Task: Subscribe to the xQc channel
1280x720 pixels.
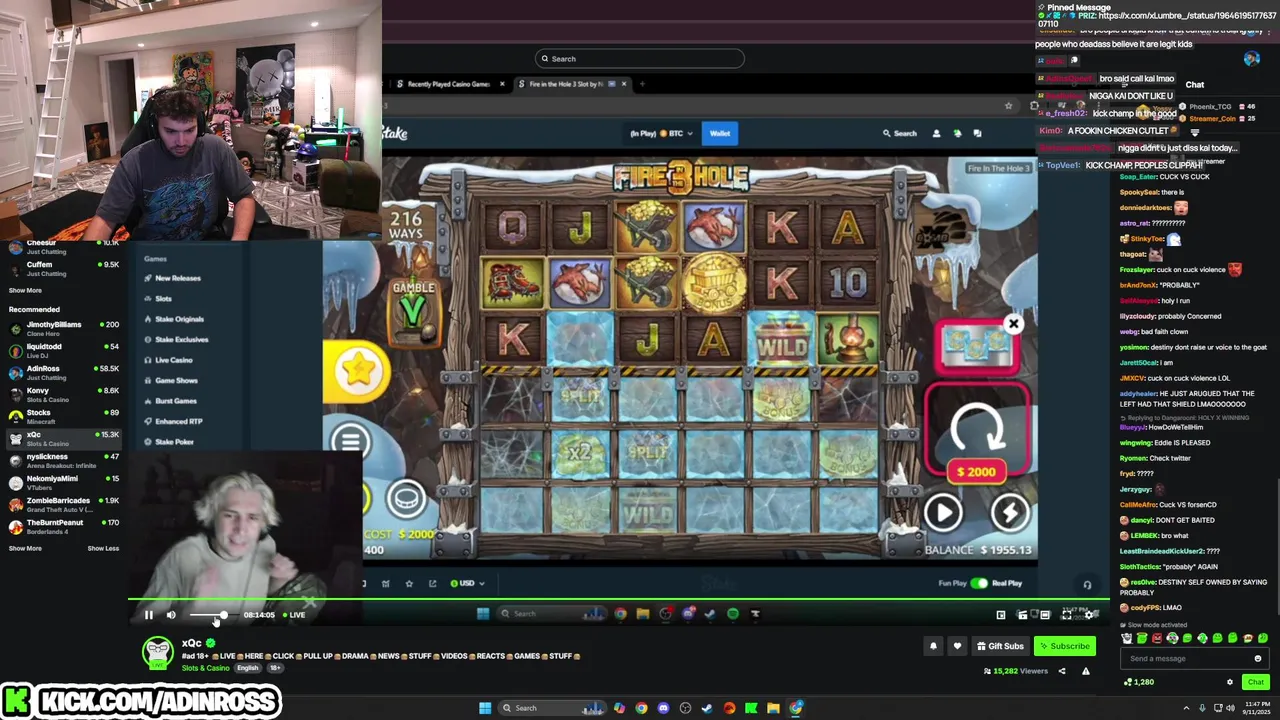Action: click(1064, 646)
